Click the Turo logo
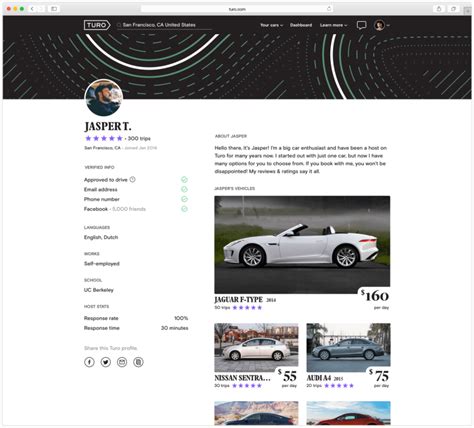The width and height of the screenshot is (474, 428). point(97,25)
